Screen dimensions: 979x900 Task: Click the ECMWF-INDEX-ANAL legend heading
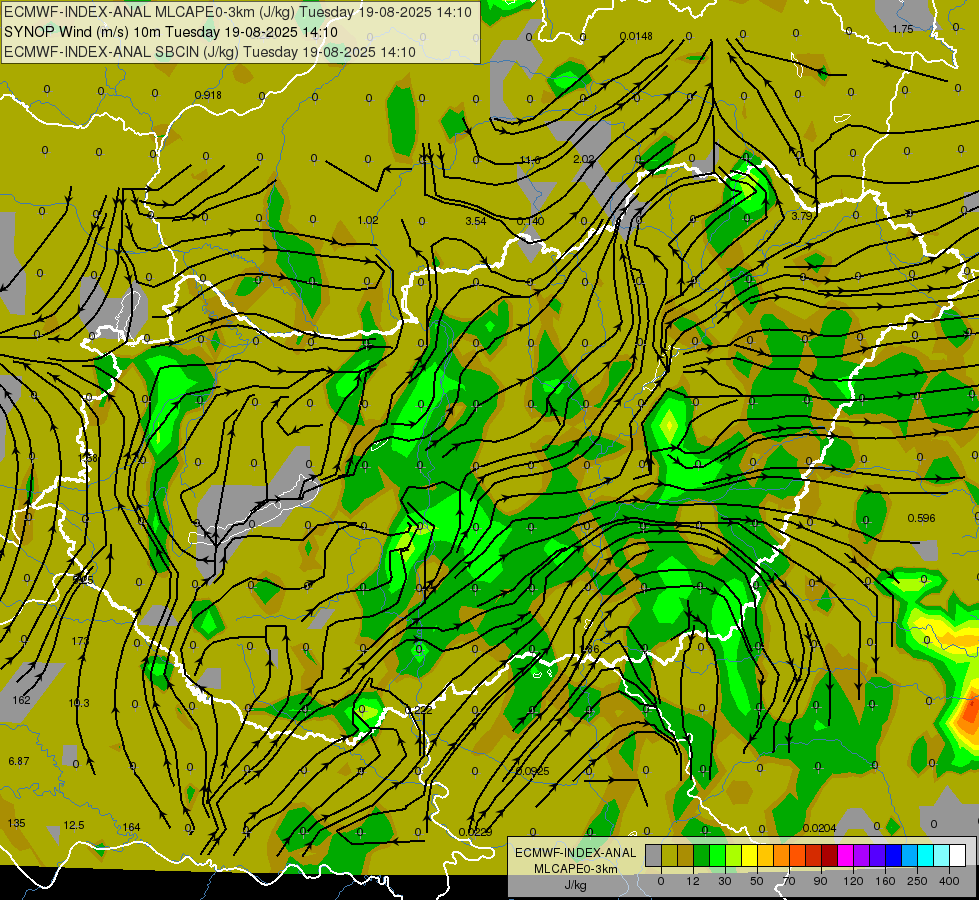(576, 853)
